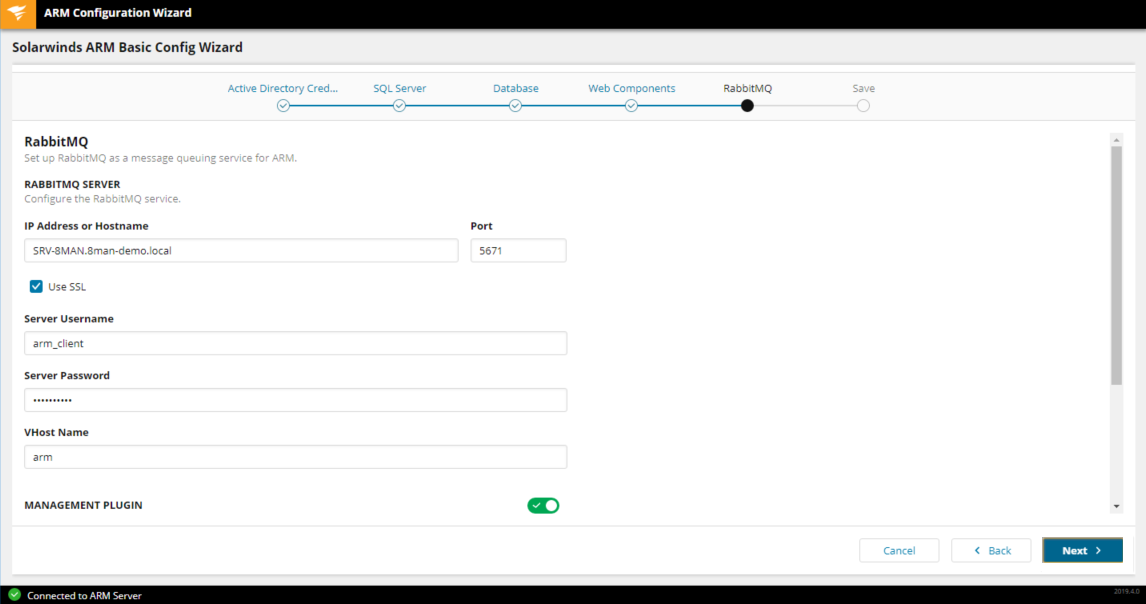Switch to the SQL Server step label
This screenshot has height=604, width=1146.
click(399, 88)
